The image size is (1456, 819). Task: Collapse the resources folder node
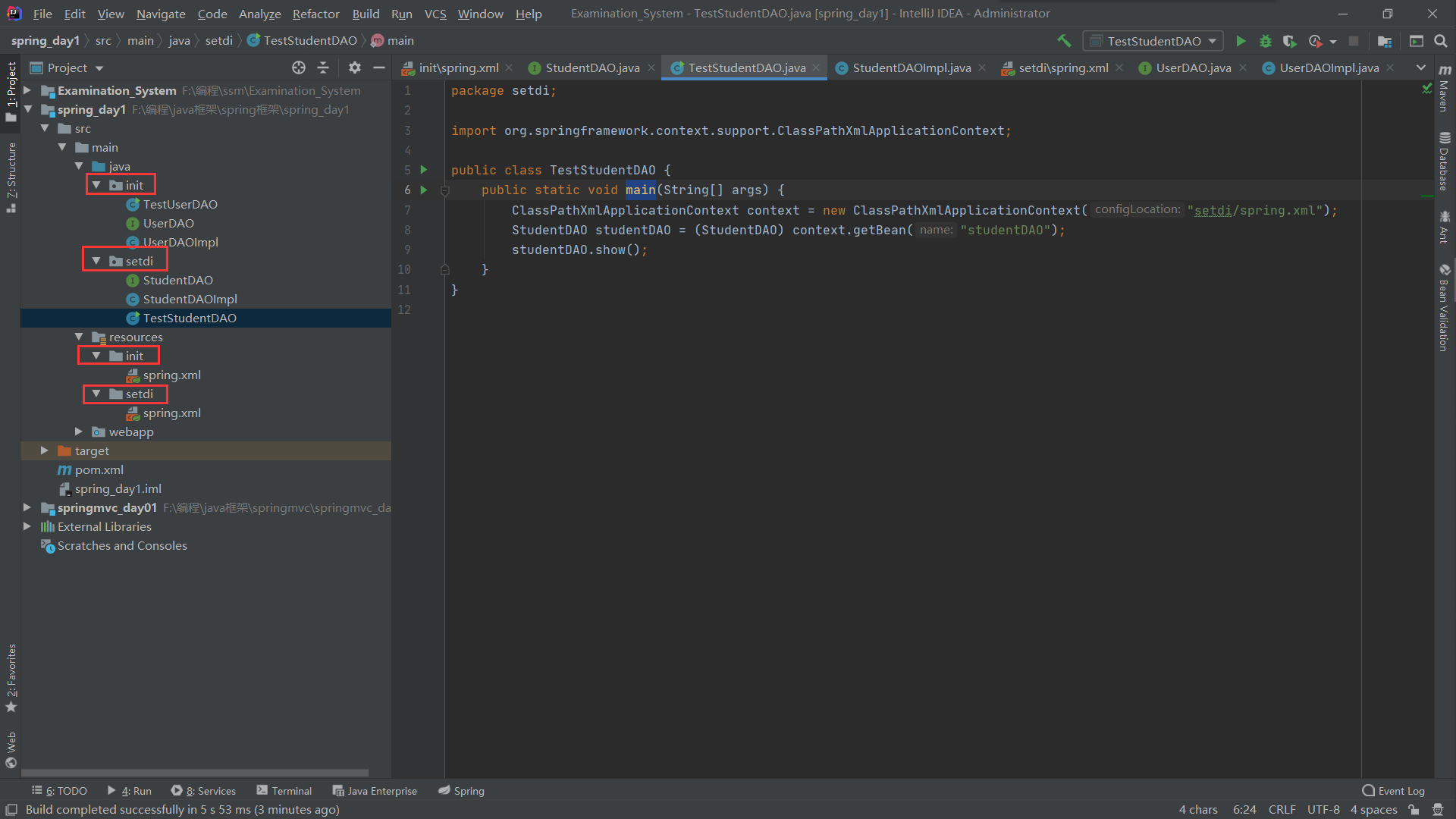pos(79,337)
